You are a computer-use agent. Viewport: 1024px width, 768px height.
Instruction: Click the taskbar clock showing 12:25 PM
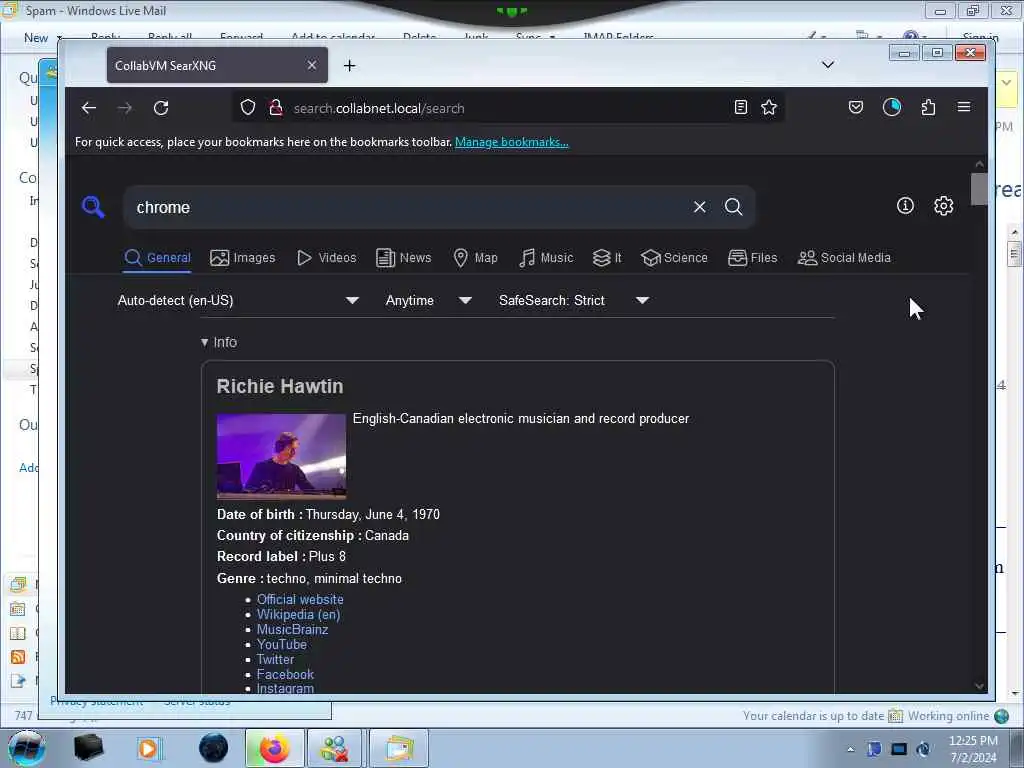click(x=973, y=748)
